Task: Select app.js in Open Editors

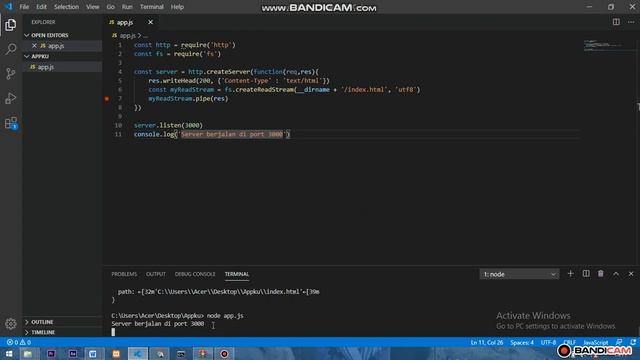Action: 62,46
